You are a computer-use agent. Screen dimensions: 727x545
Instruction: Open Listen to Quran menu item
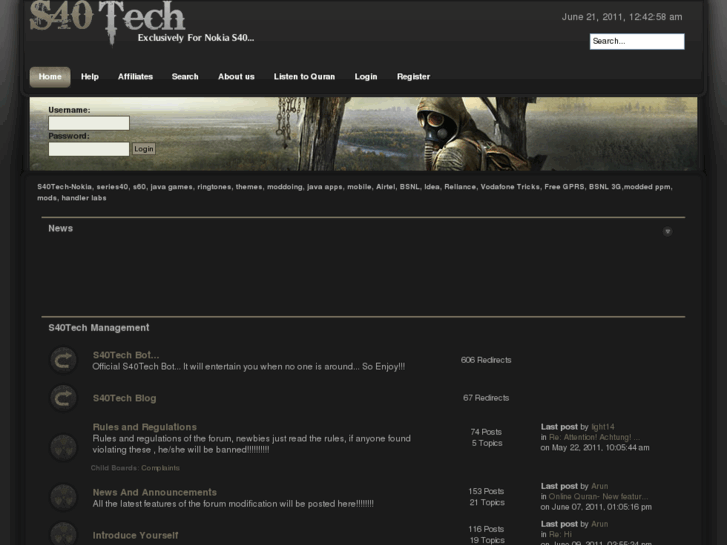(304, 77)
